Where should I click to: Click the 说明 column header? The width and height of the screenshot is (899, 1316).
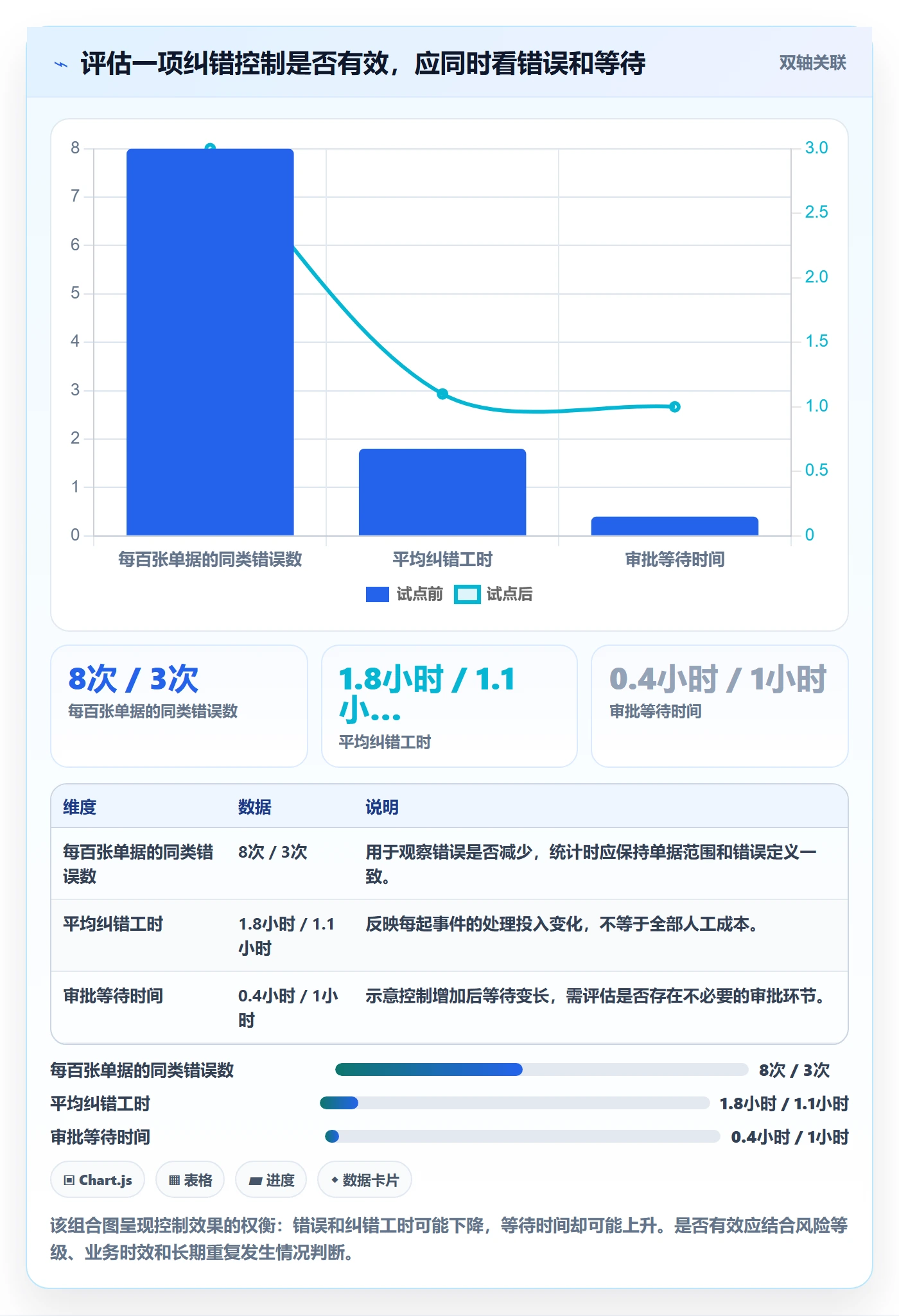pyautogui.click(x=382, y=807)
